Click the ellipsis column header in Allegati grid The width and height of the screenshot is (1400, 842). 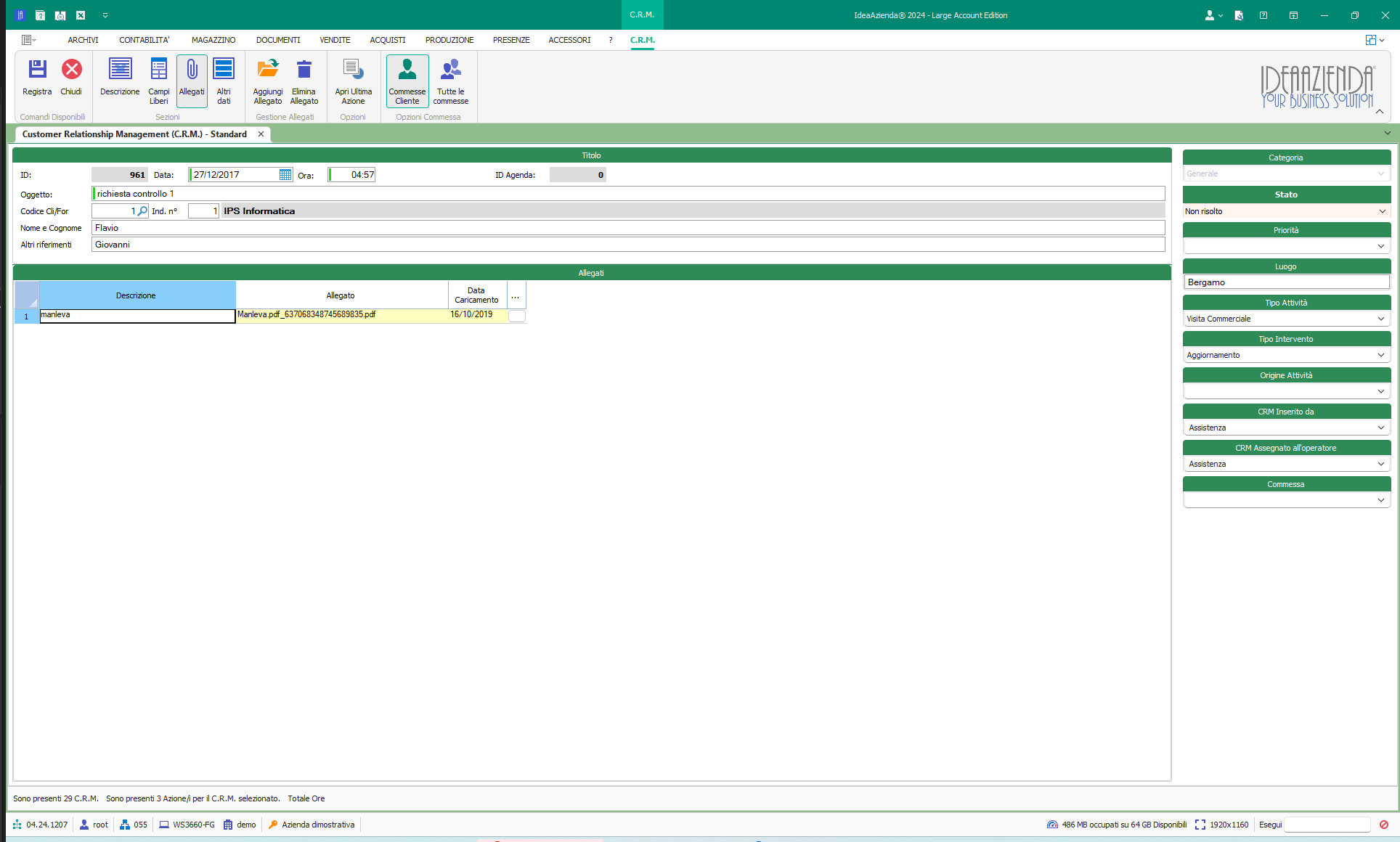pyautogui.click(x=516, y=295)
